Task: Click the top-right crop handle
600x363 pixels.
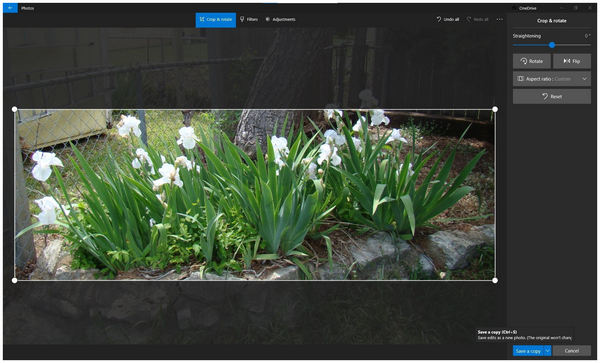Action: pyautogui.click(x=495, y=109)
